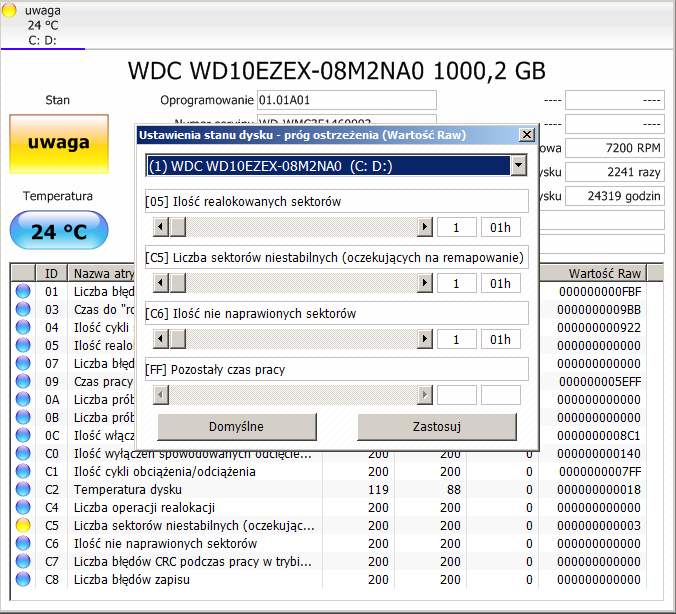Click the blue status orb for attribute 09
Screen dimensions: 676x614
pyautogui.click(x=23, y=381)
